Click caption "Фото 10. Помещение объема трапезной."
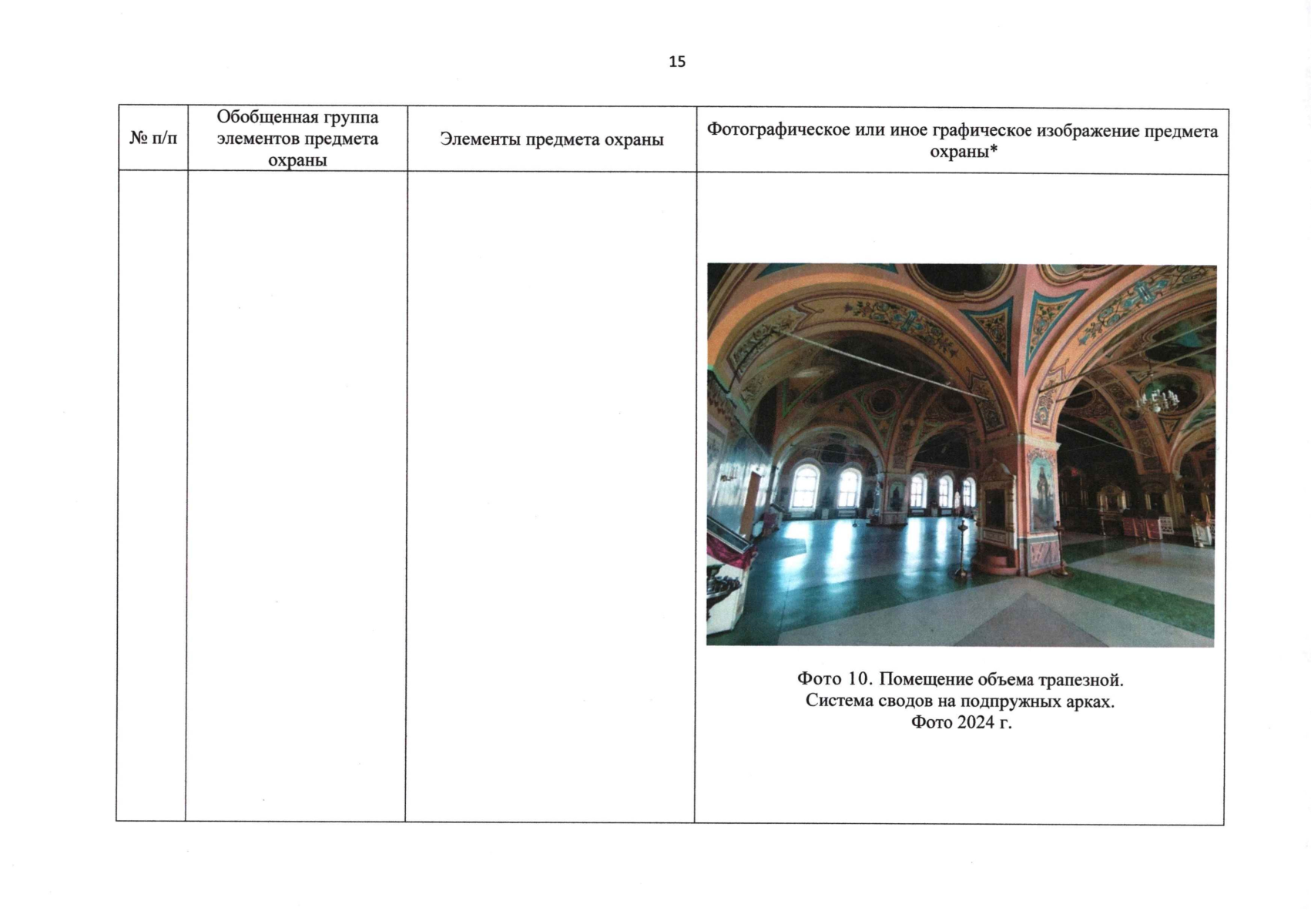The height and width of the screenshot is (924, 1311). (961, 679)
